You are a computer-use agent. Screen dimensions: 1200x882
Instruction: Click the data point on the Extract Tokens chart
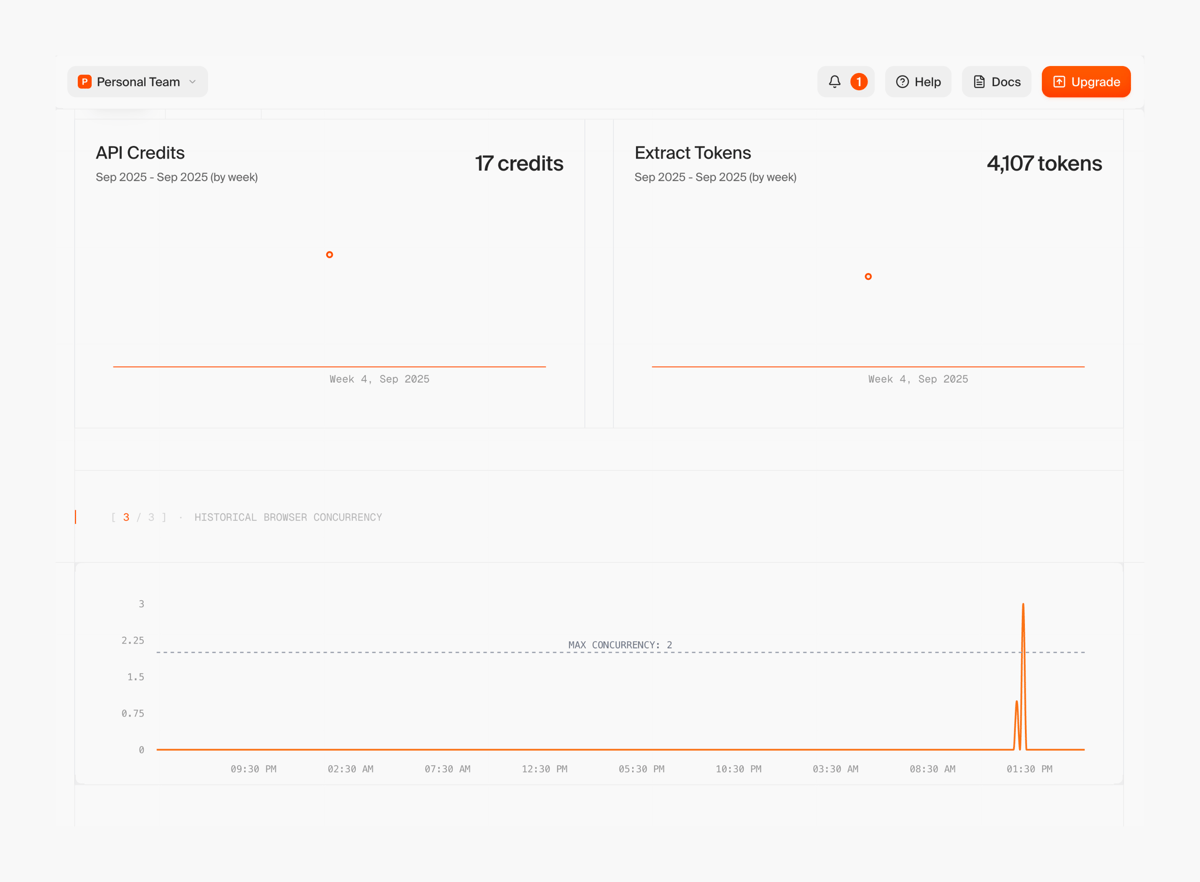[x=867, y=276]
